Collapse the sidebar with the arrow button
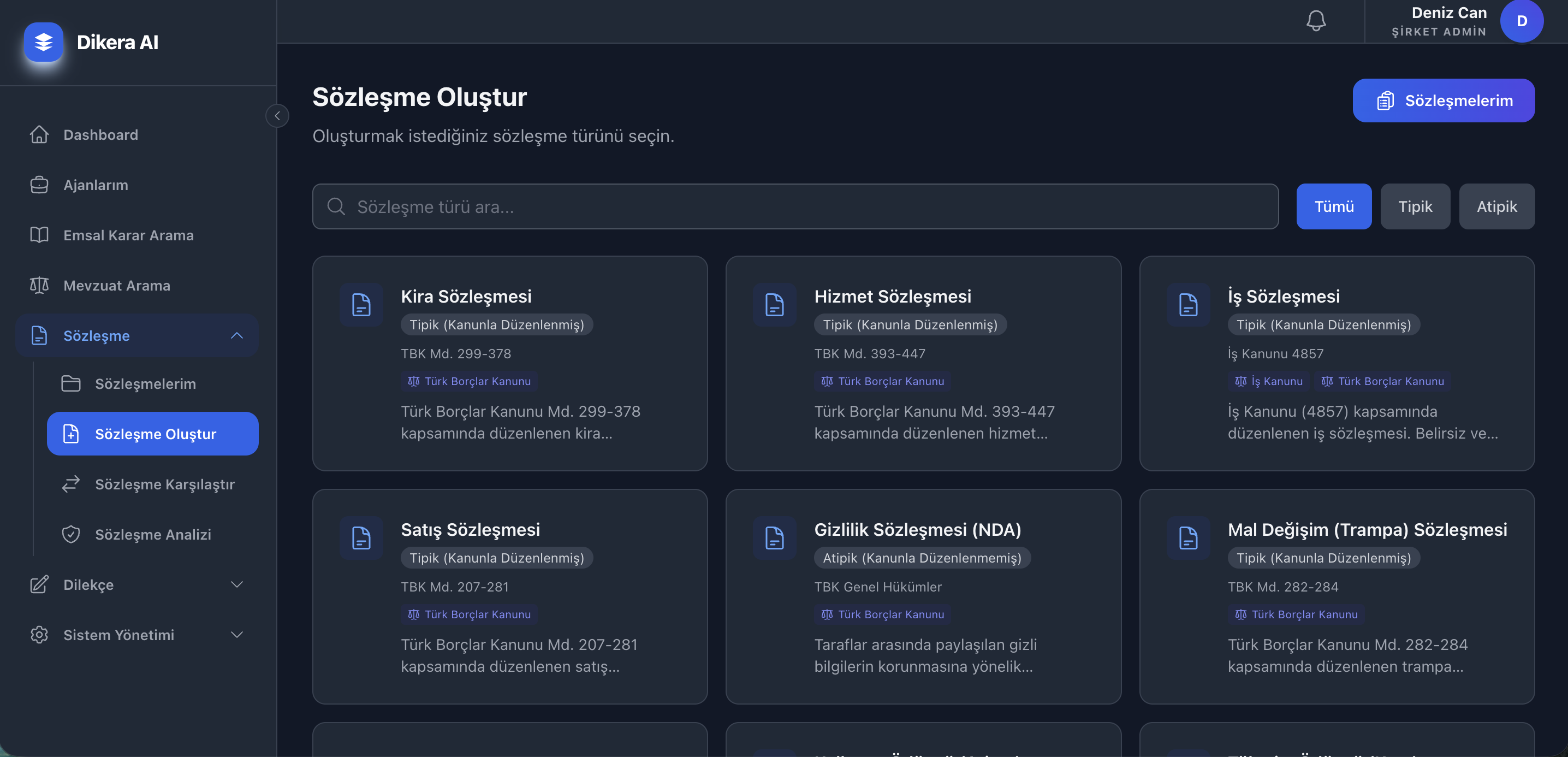This screenshot has height=757, width=1568. click(277, 116)
